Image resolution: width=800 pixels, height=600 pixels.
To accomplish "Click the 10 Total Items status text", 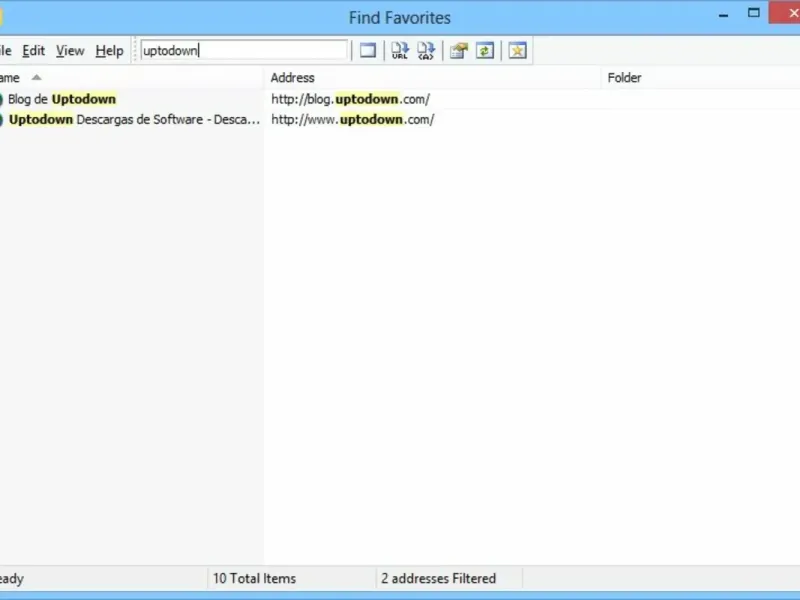I will pos(254,579).
